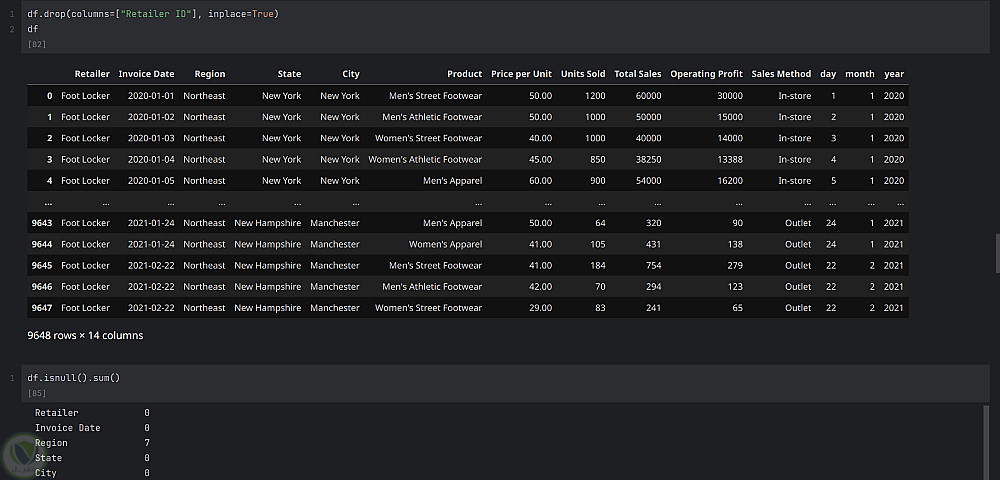This screenshot has height=480, width=1000.
Task: Click the Outlet cell in row 9645
Action: [x=798, y=265]
